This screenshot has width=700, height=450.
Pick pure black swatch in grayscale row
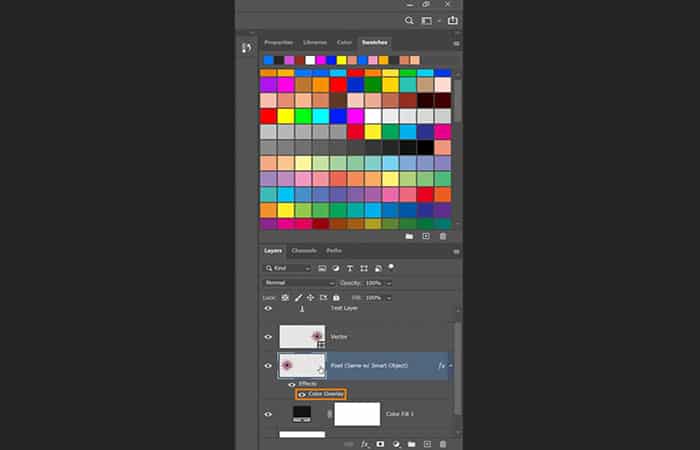click(425, 147)
